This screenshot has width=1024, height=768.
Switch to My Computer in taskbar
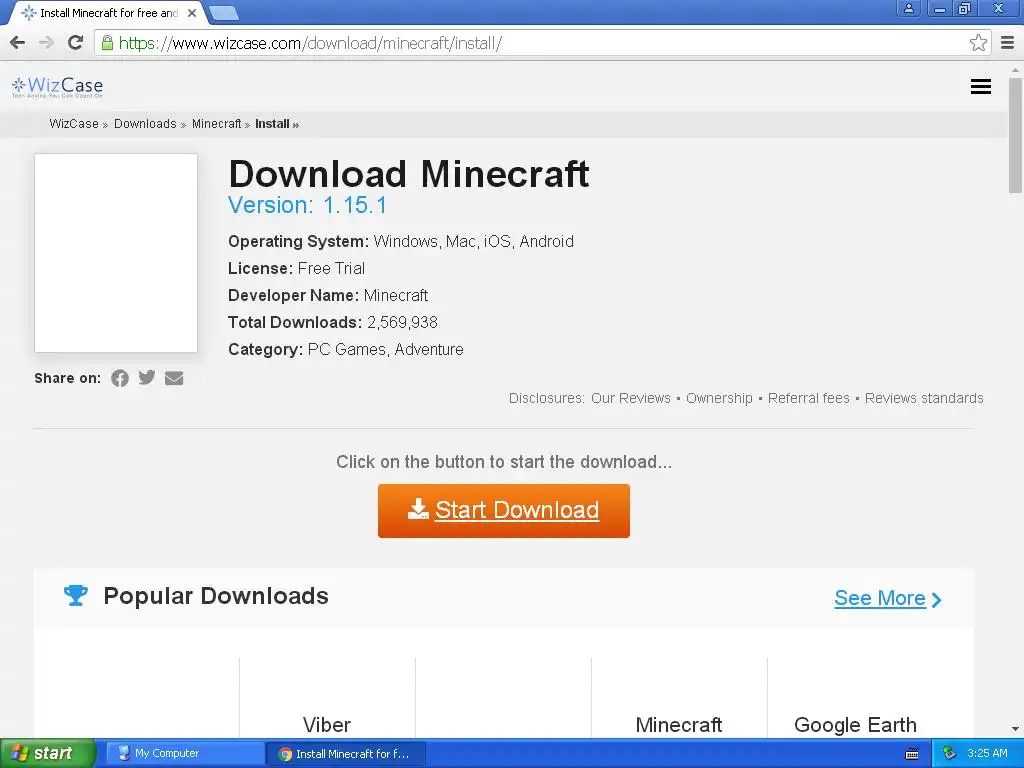(184, 754)
